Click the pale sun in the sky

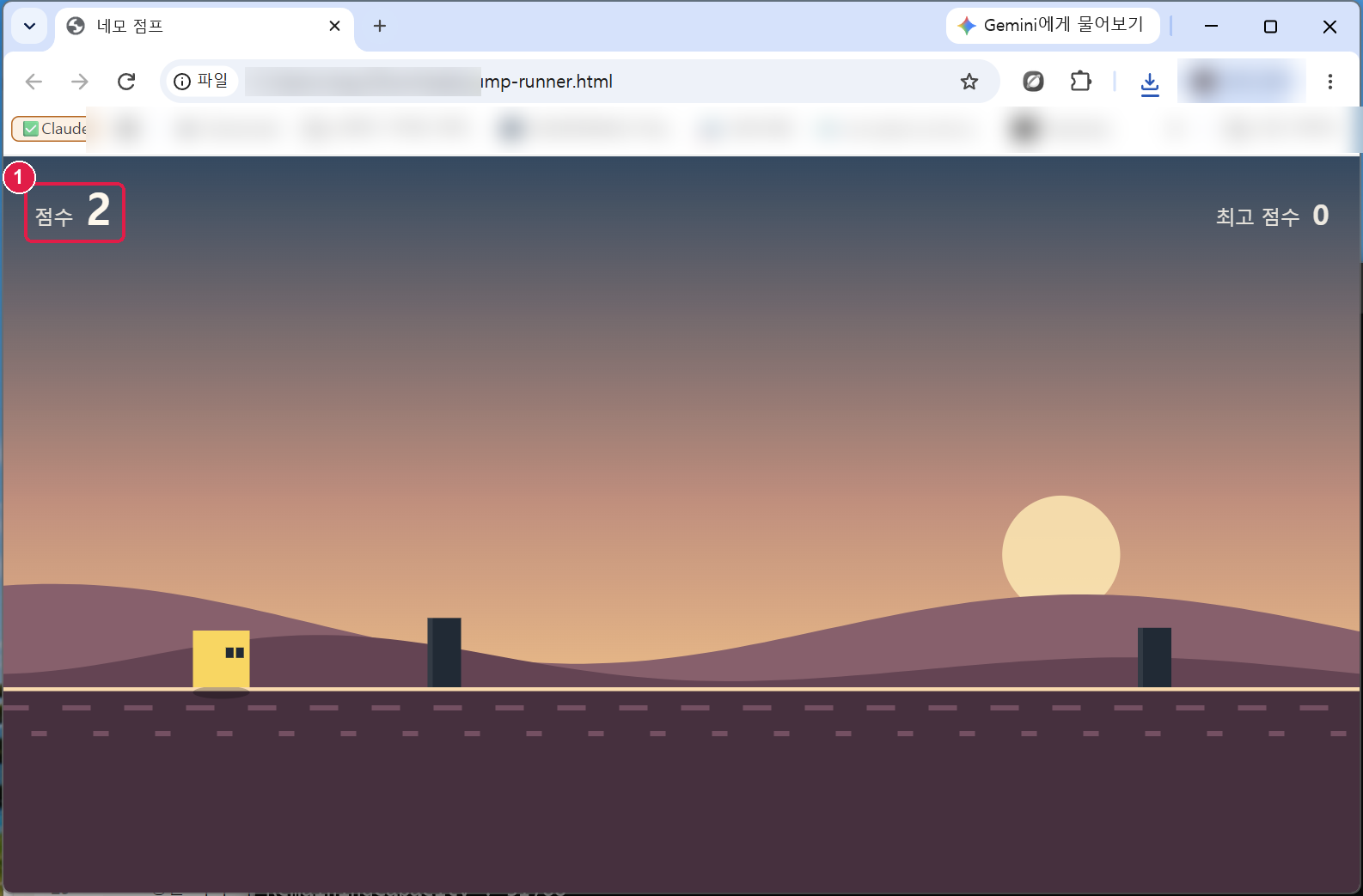tap(1061, 546)
